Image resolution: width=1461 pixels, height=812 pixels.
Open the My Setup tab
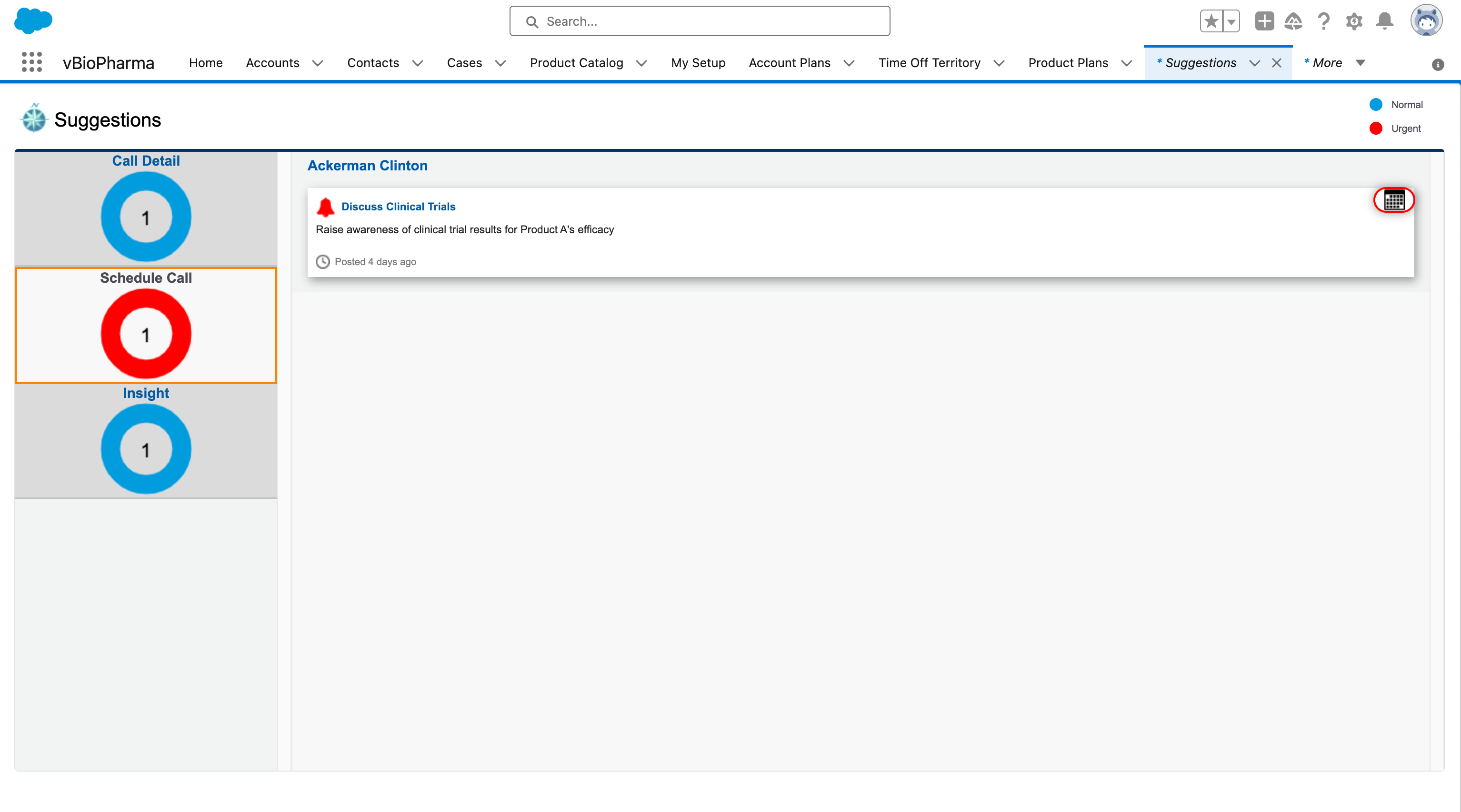(x=698, y=63)
